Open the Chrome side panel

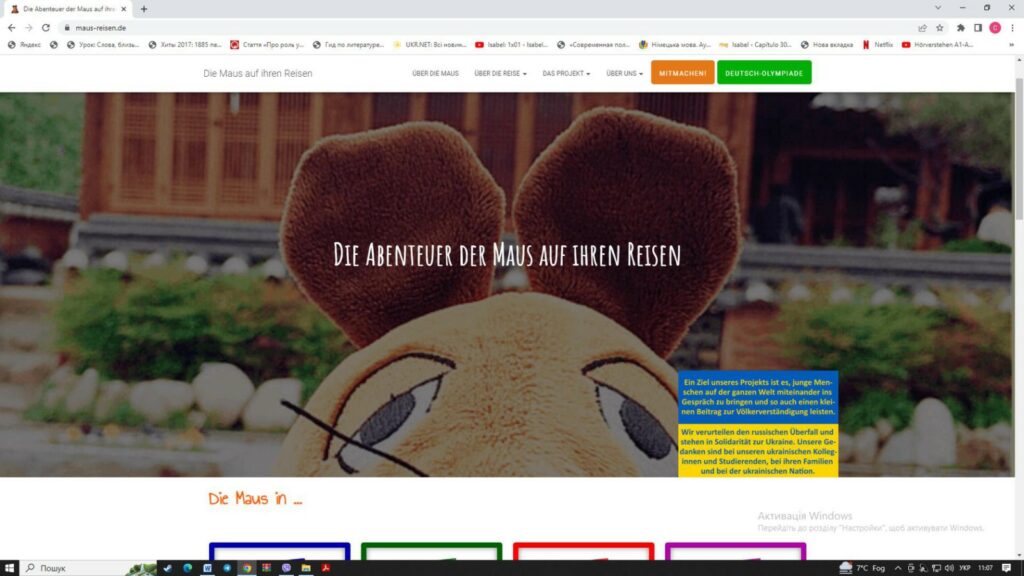click(978, 28)
